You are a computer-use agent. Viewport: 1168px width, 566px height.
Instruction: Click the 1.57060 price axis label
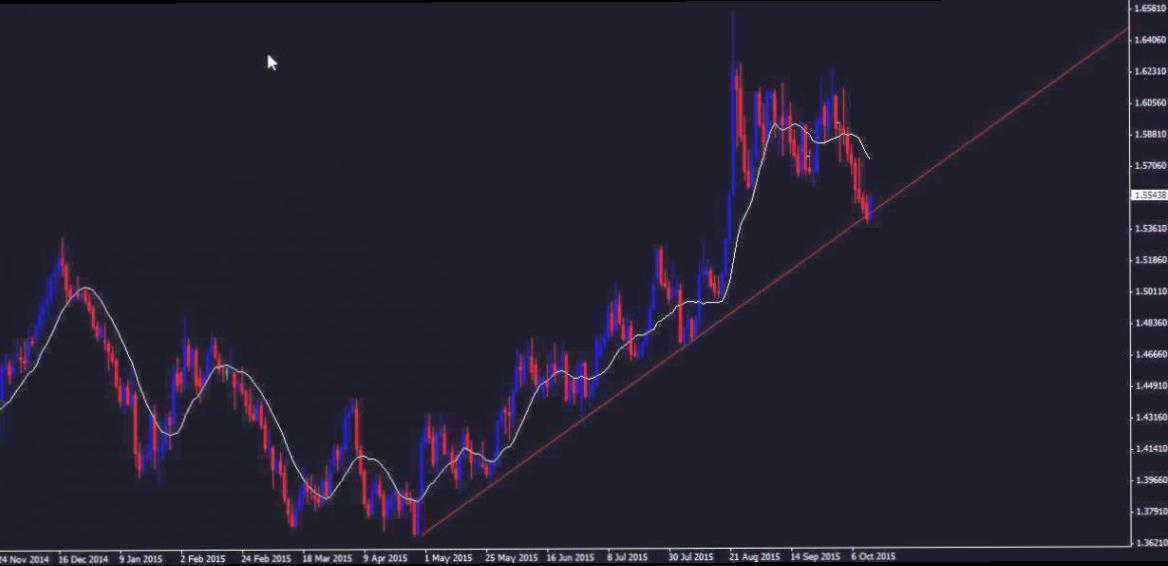tap(1152, 165)
